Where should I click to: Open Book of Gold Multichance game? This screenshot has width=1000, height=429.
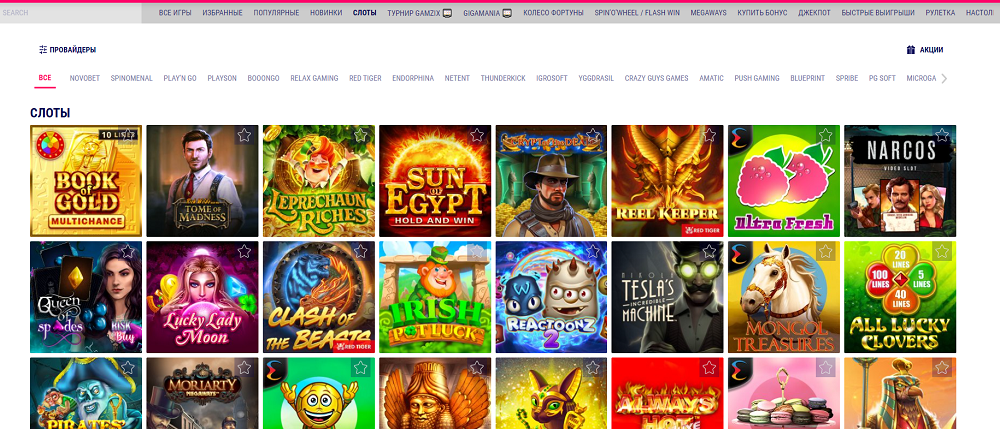tap(86, 181)
